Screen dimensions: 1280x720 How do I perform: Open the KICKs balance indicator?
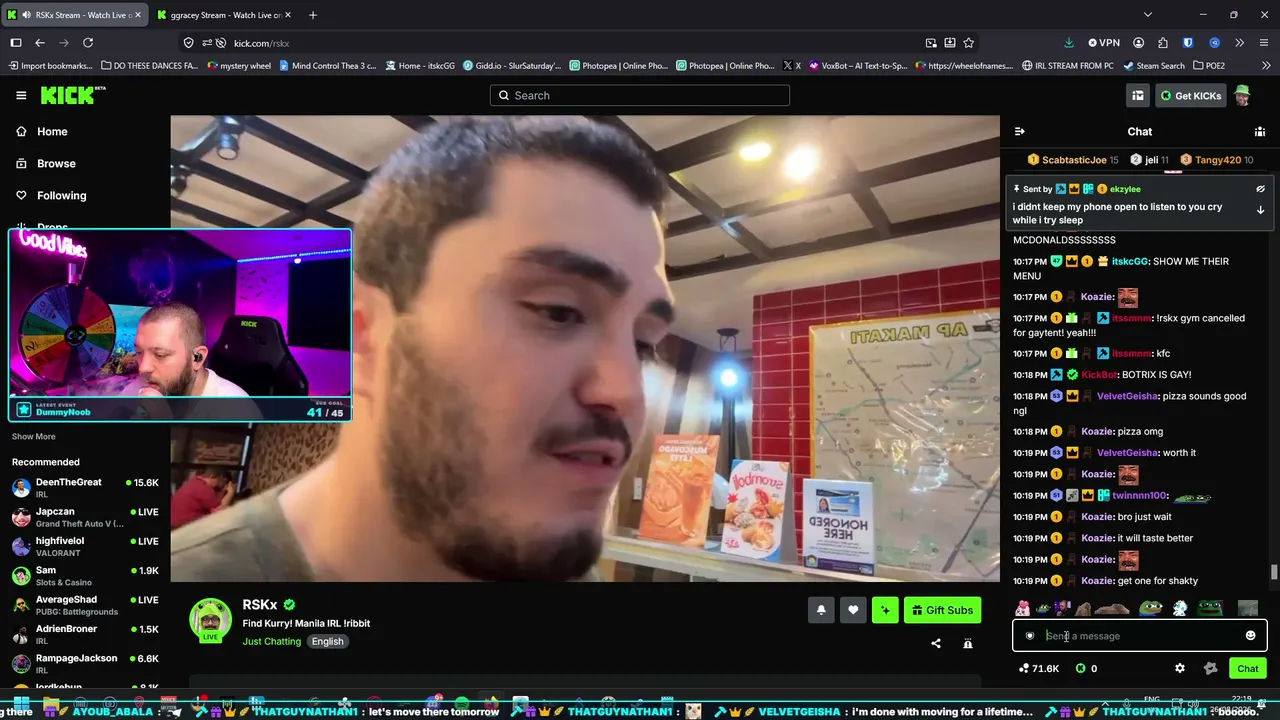pyautogui.click(x=1086, y=668)
